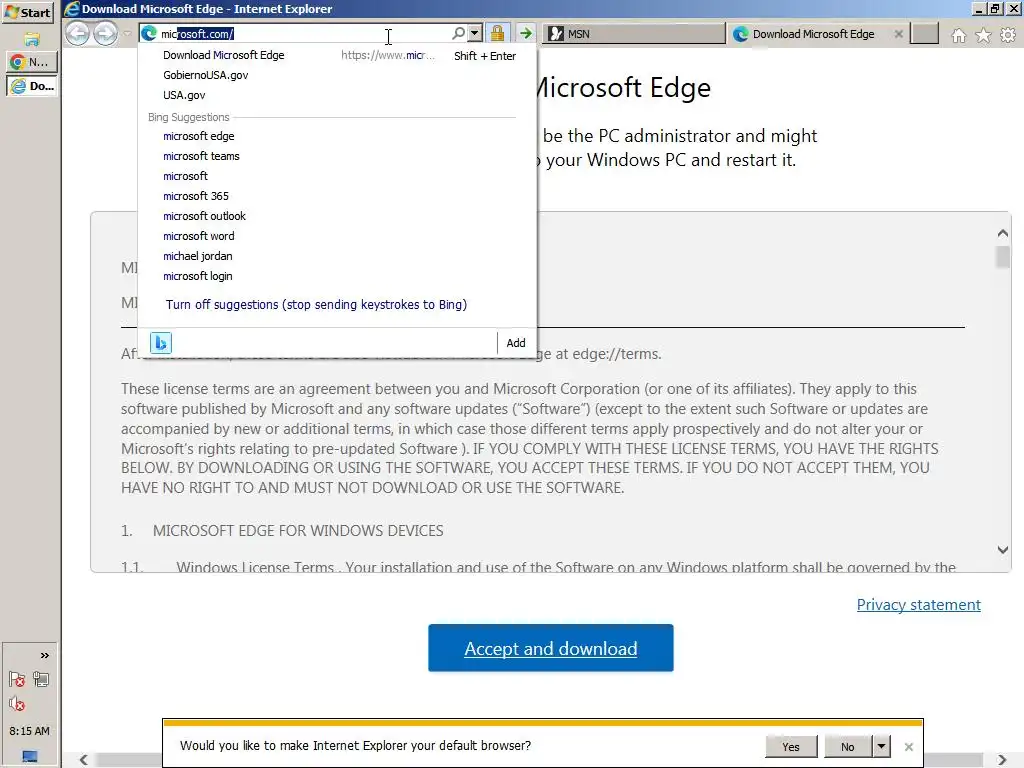Screen dimensions: 1024x768
Task: Open the network tray icon
Action: (41, 680)
